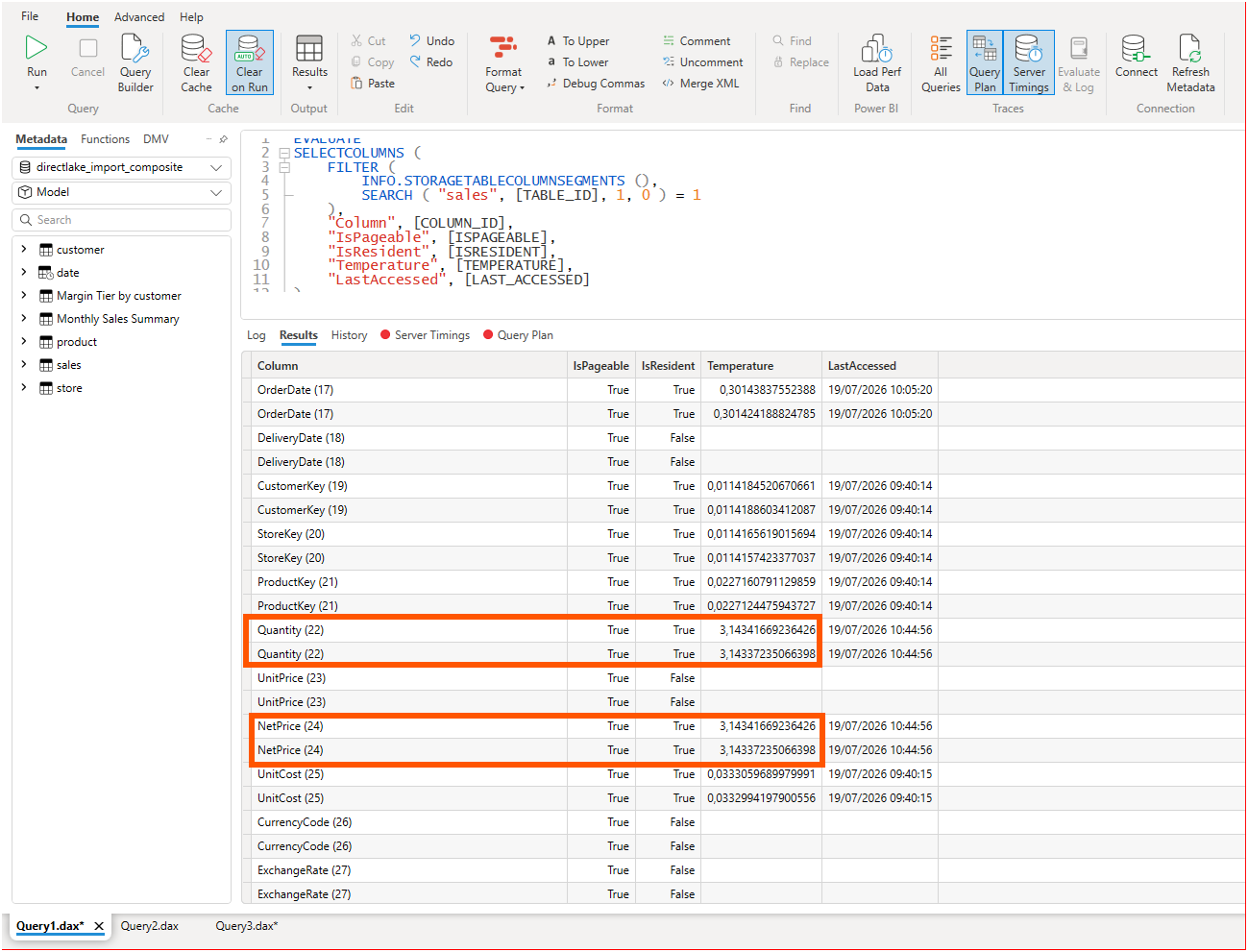Switch to the Advanced ribbon tab
Viewport: 1248px width, 952px height.
(139, 17)
